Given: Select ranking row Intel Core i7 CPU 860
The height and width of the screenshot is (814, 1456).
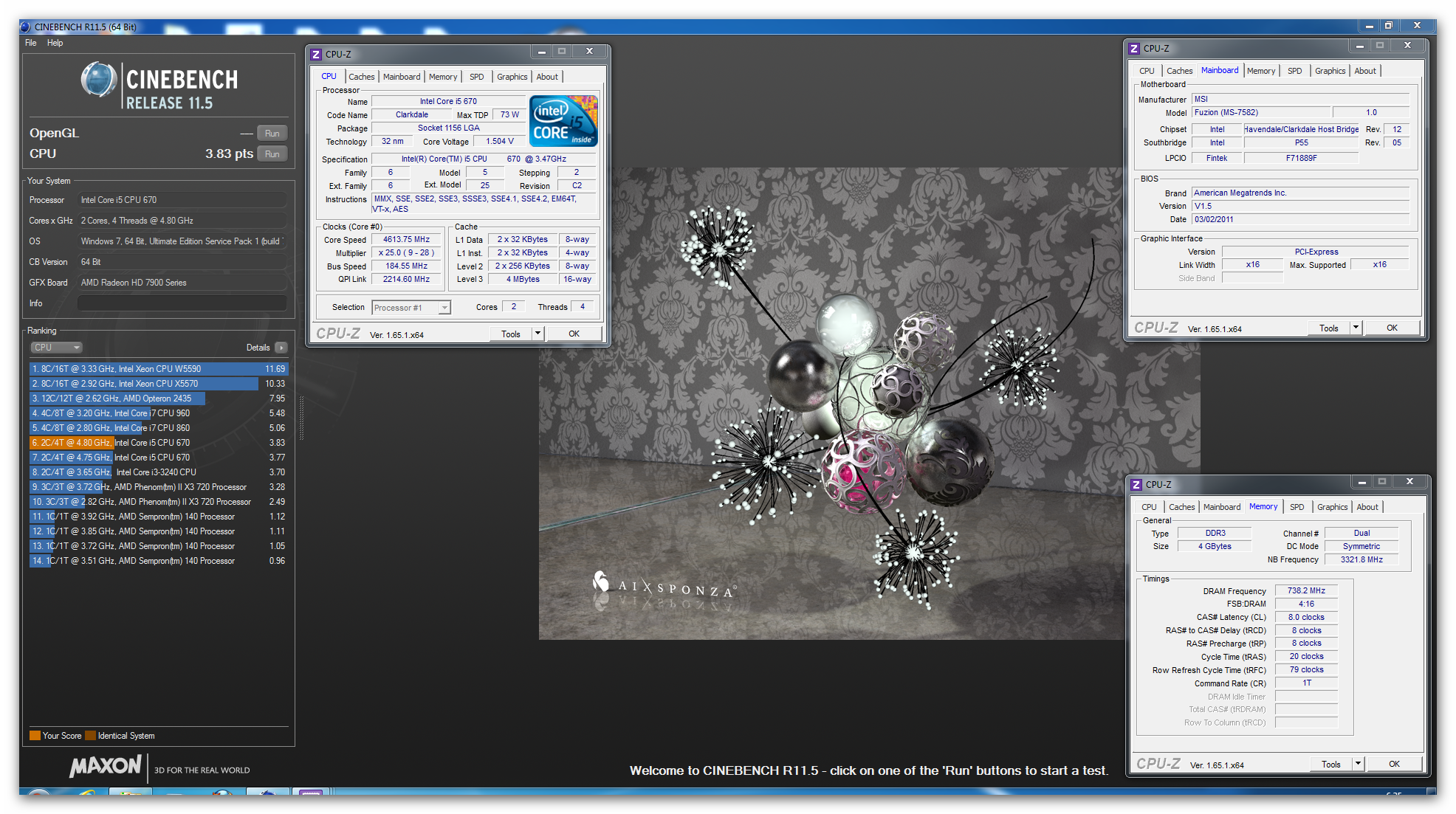Looking at the screenshot, I should 158,428.
